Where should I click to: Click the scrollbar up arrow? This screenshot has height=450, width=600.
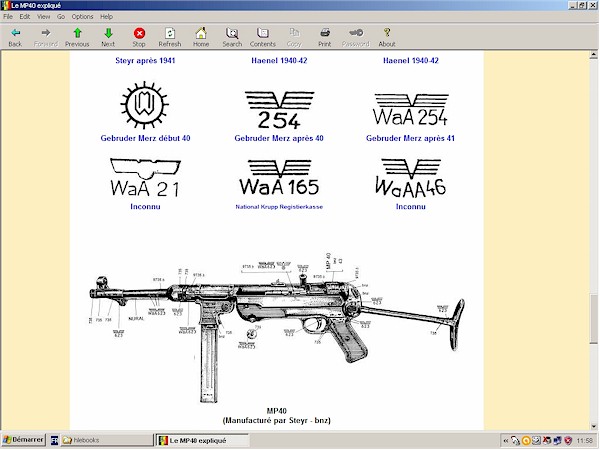[593, 55]
